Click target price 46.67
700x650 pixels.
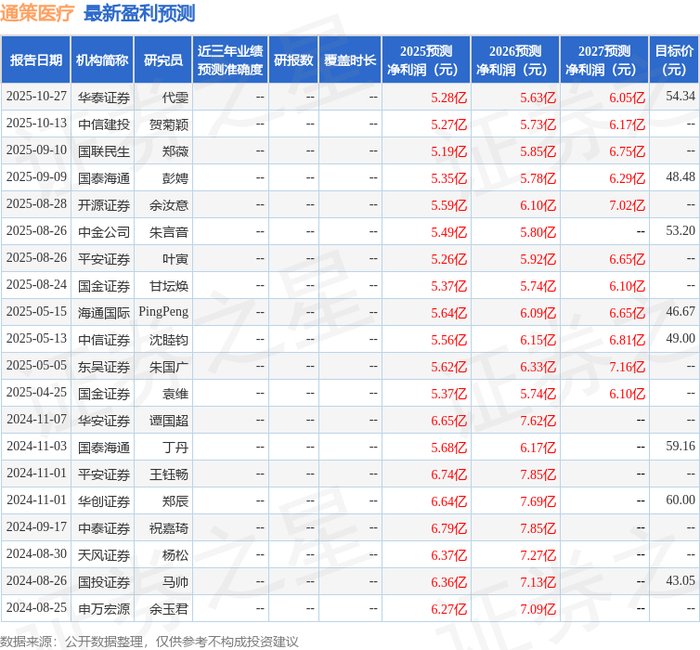680,312
